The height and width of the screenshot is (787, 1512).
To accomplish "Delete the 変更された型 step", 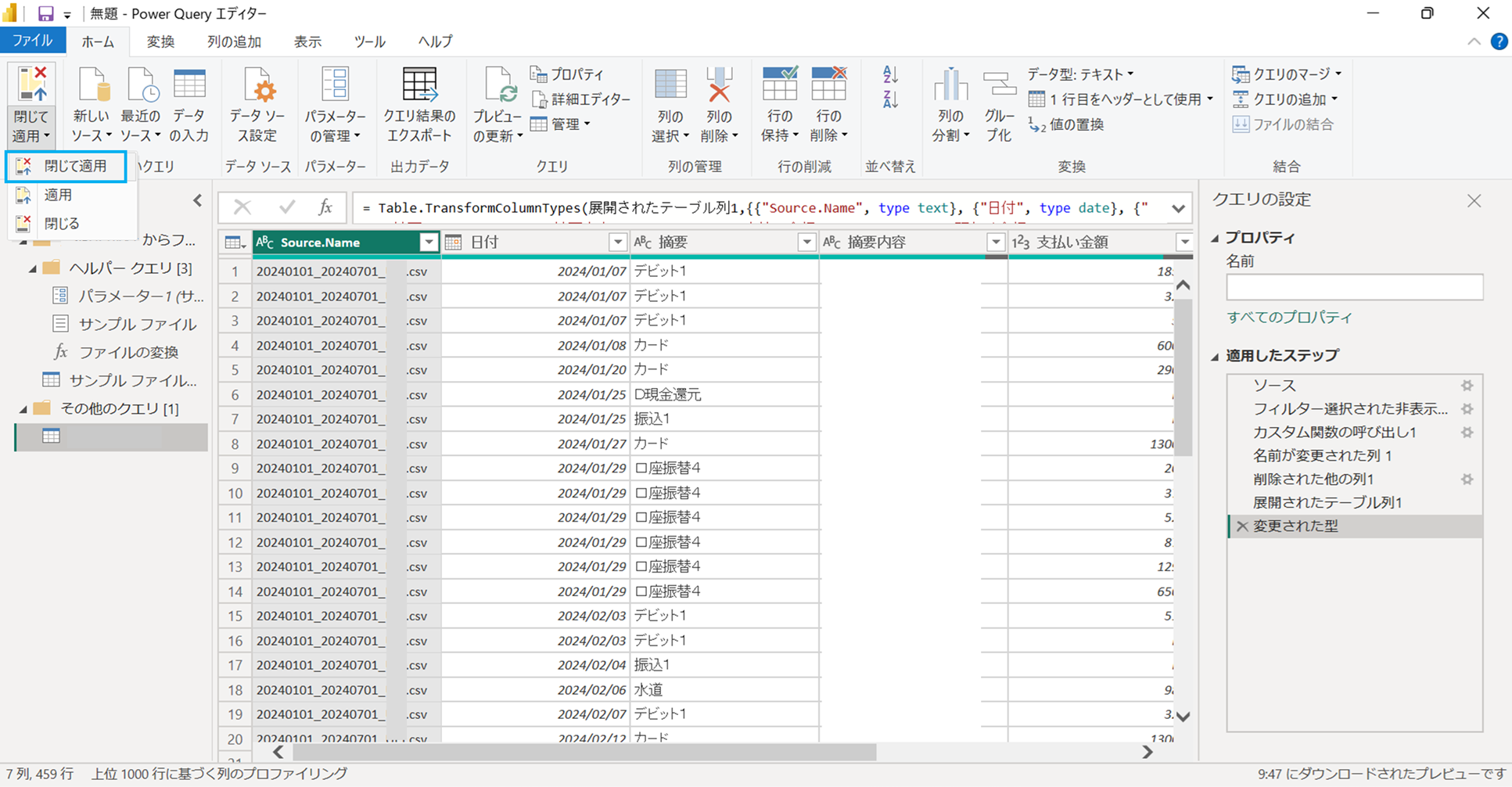I will 1243,526.
